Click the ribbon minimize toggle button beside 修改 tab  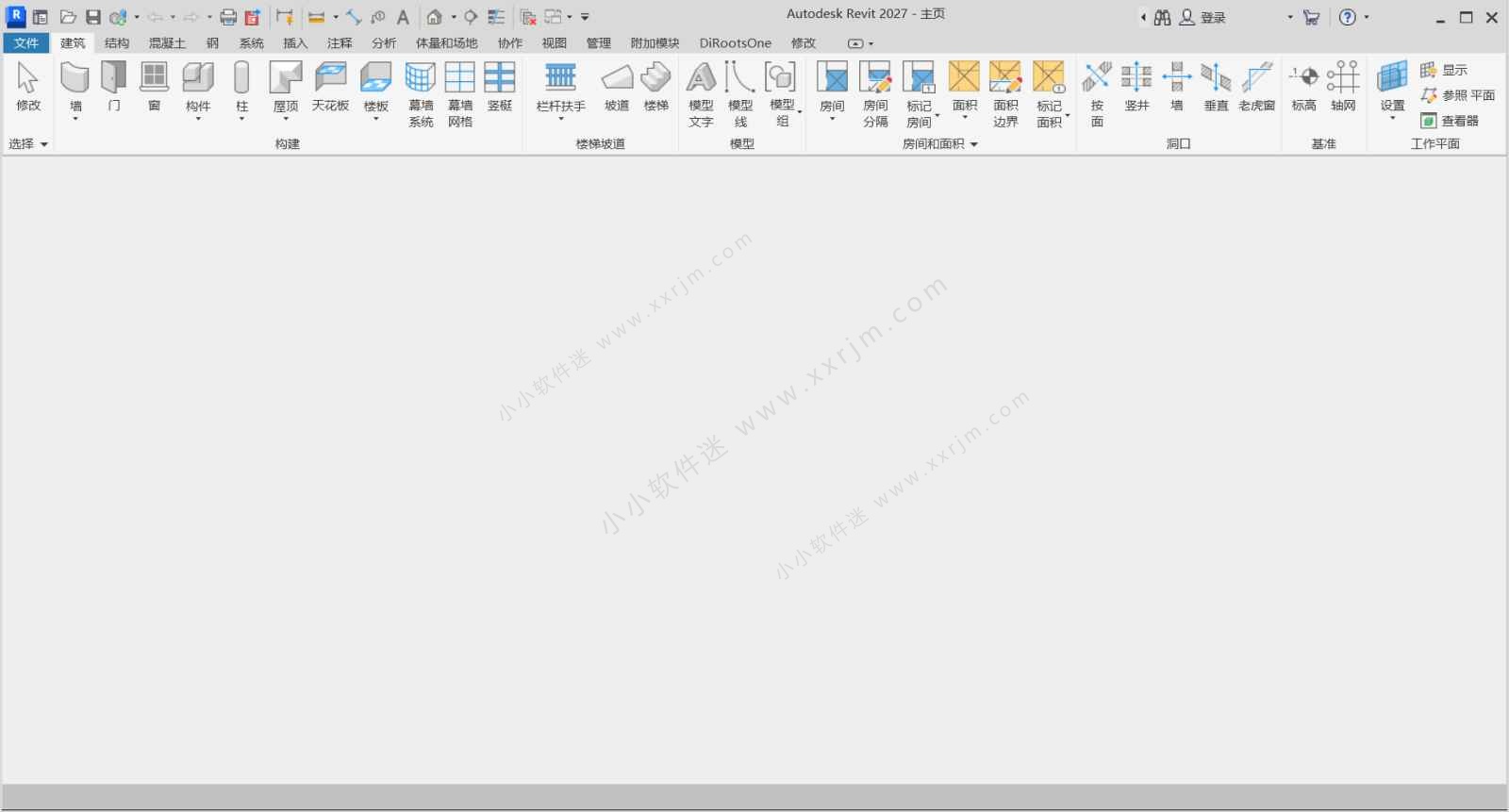pos(855,43)
